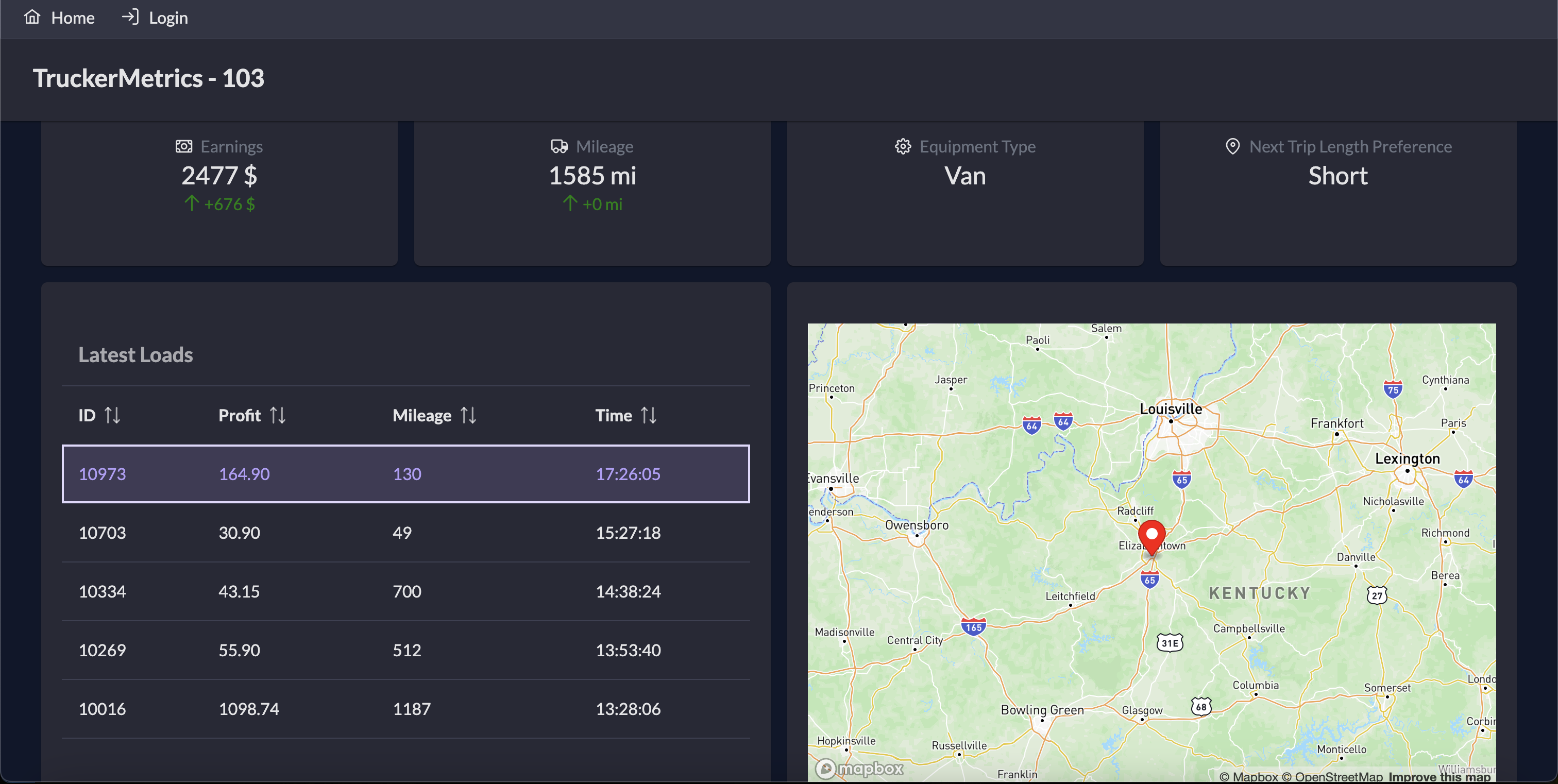Toggle sort arrows on Mileage column
The image size is (1558, 784).
pyautogui.click(x=468, y=415)
